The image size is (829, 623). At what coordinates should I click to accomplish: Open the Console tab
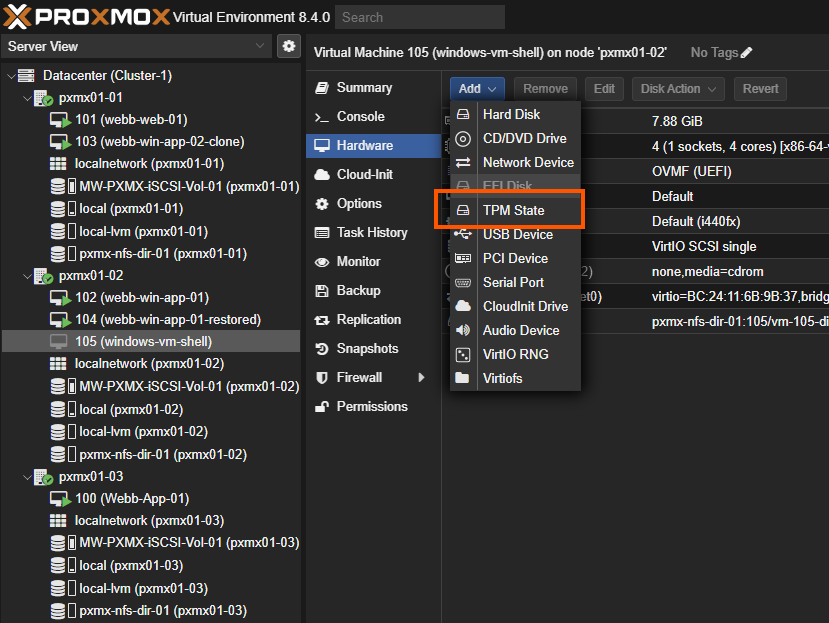coord(373,116)
